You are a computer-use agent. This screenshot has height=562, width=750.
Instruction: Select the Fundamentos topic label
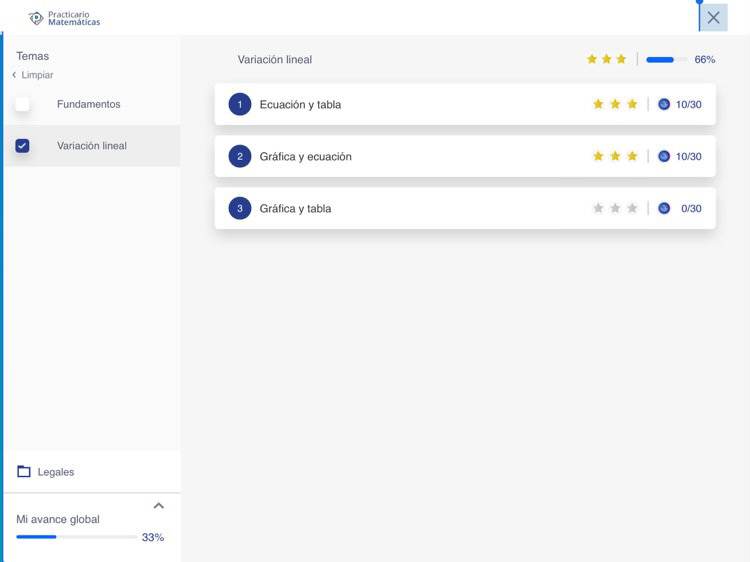[x=88, y=104]
